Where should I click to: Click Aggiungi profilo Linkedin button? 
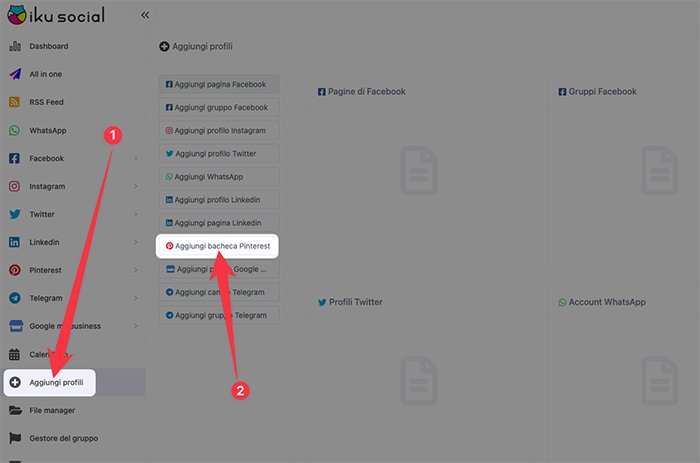coord(219,200)
